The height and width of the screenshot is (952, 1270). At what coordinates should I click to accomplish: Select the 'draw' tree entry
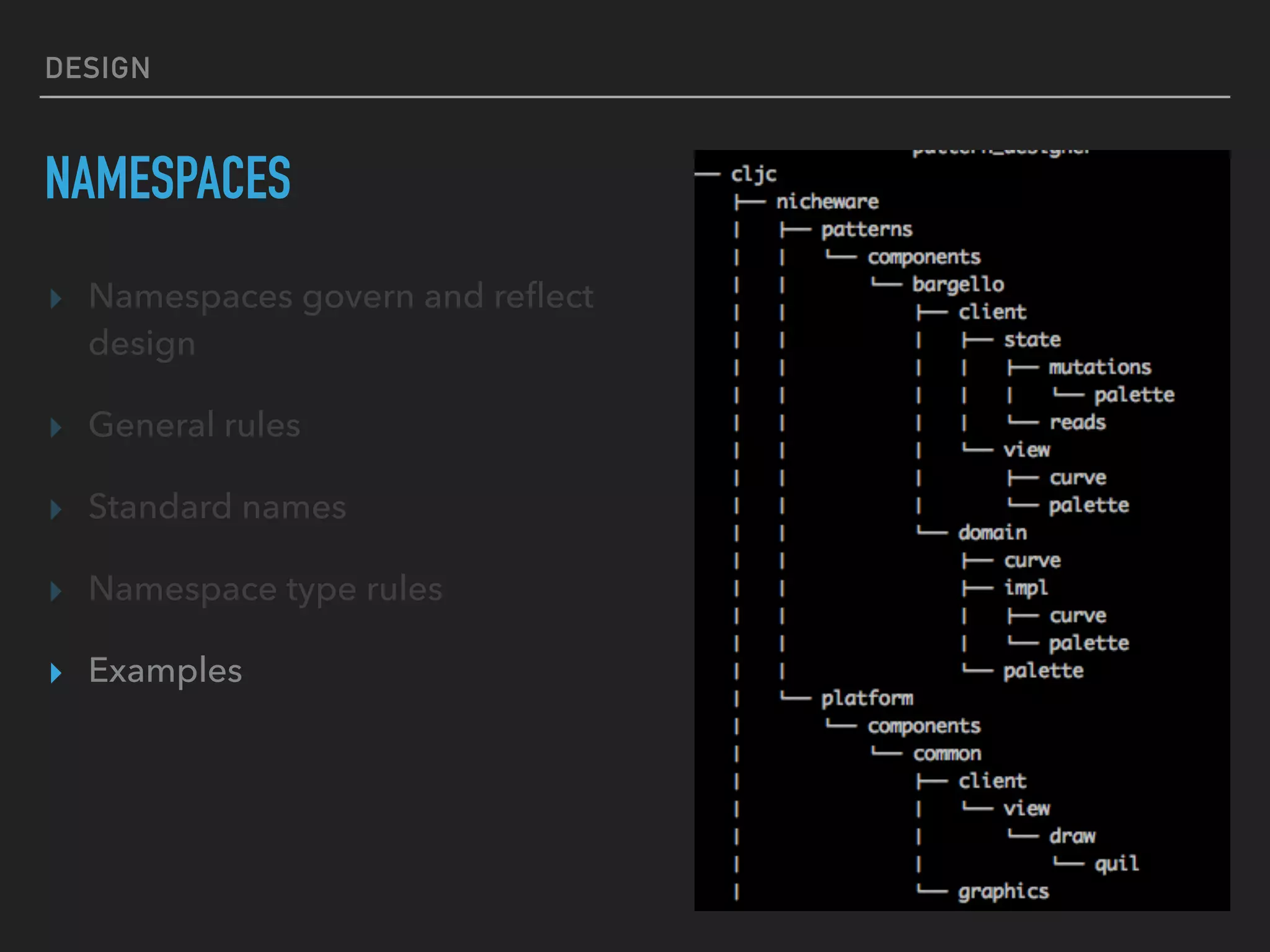pos(1072,836)
